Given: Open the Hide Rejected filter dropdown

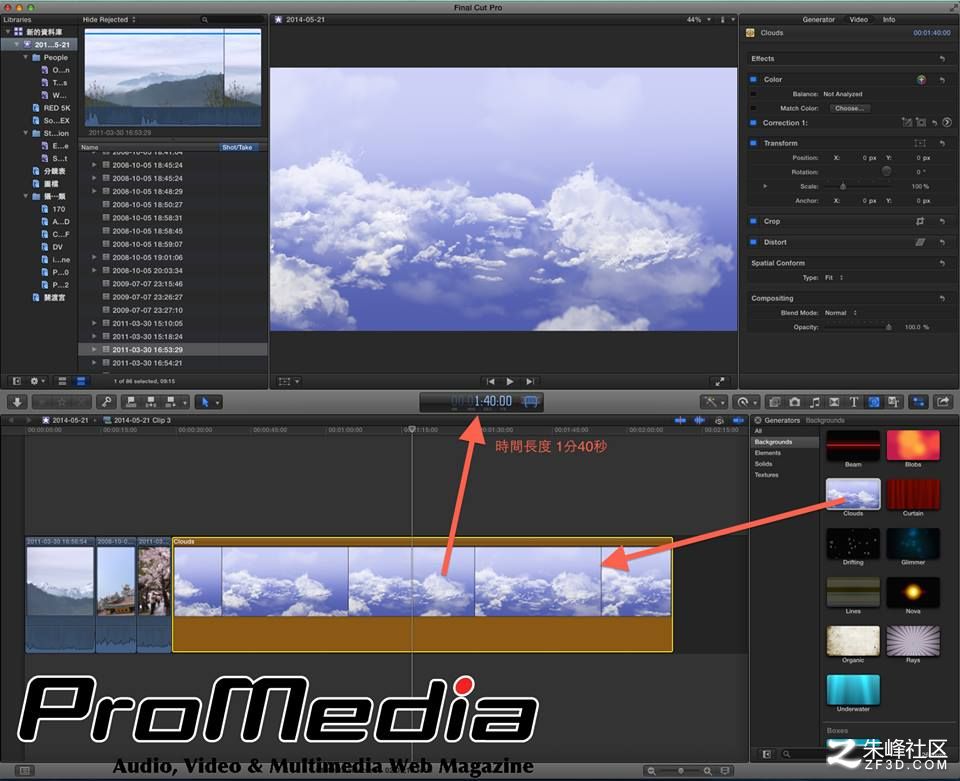Looking at the screenshot, I should 109,20.
